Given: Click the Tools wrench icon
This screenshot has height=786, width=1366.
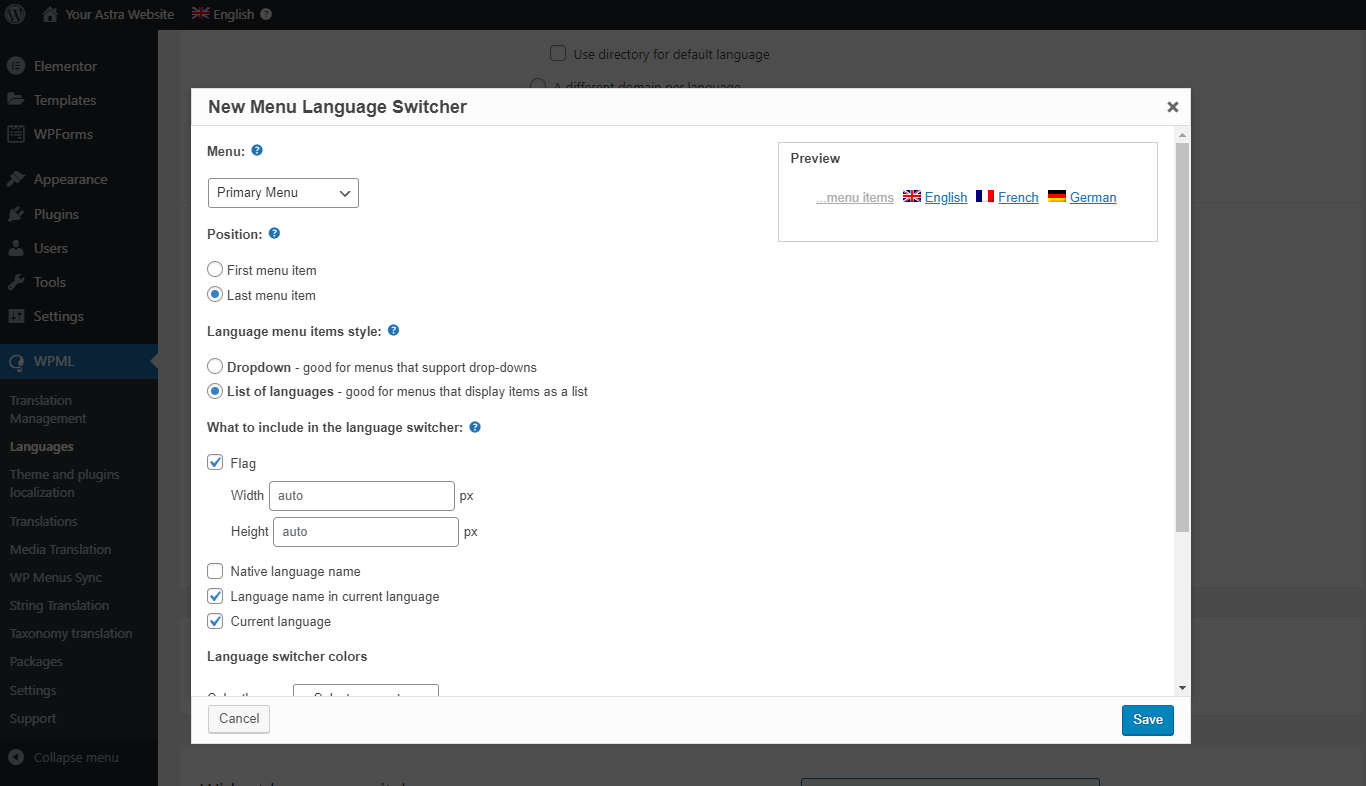Looking at the screenshot, I should click(16, 282).
